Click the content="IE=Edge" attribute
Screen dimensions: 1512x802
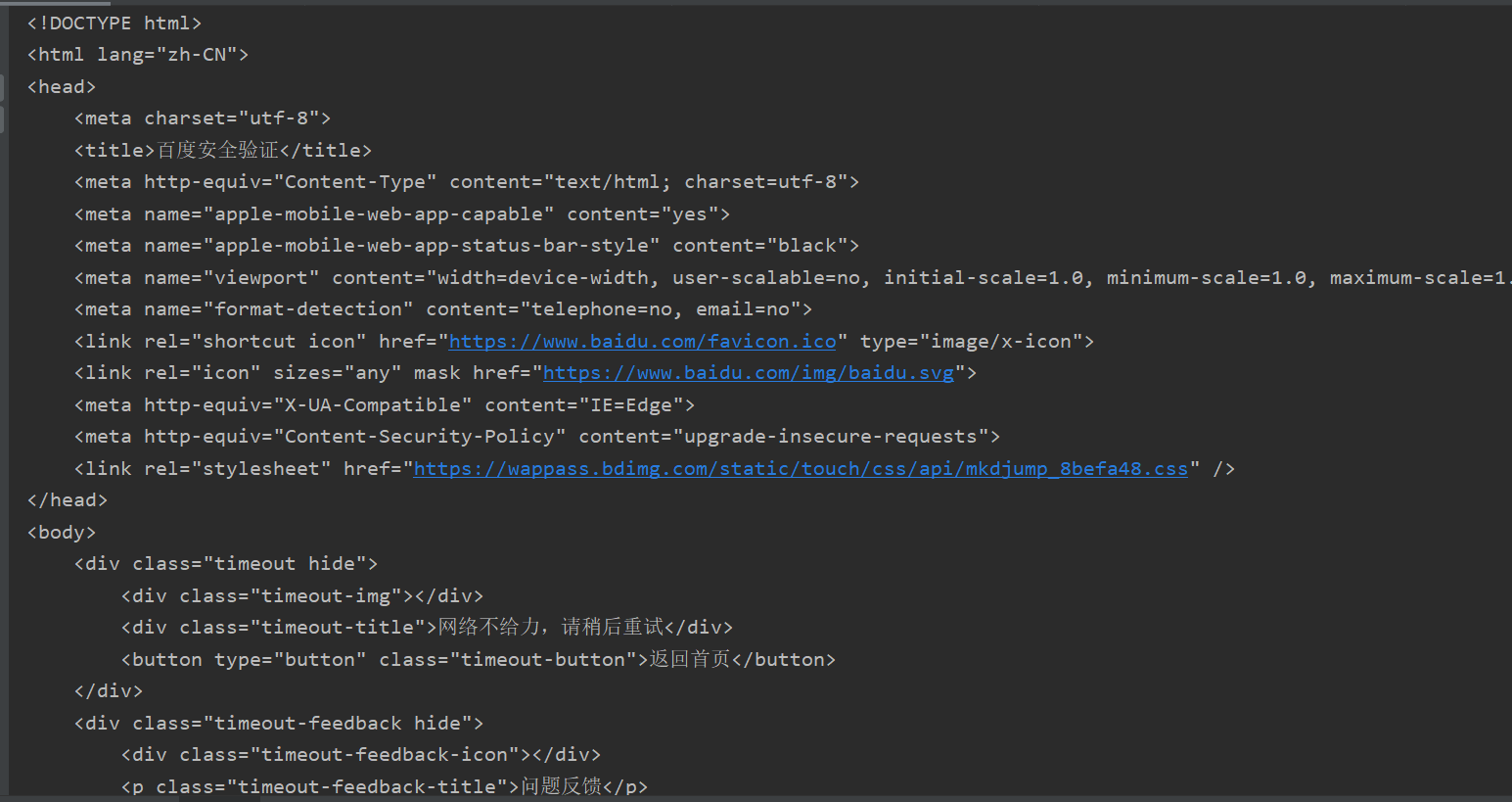(x=584, y=404)
